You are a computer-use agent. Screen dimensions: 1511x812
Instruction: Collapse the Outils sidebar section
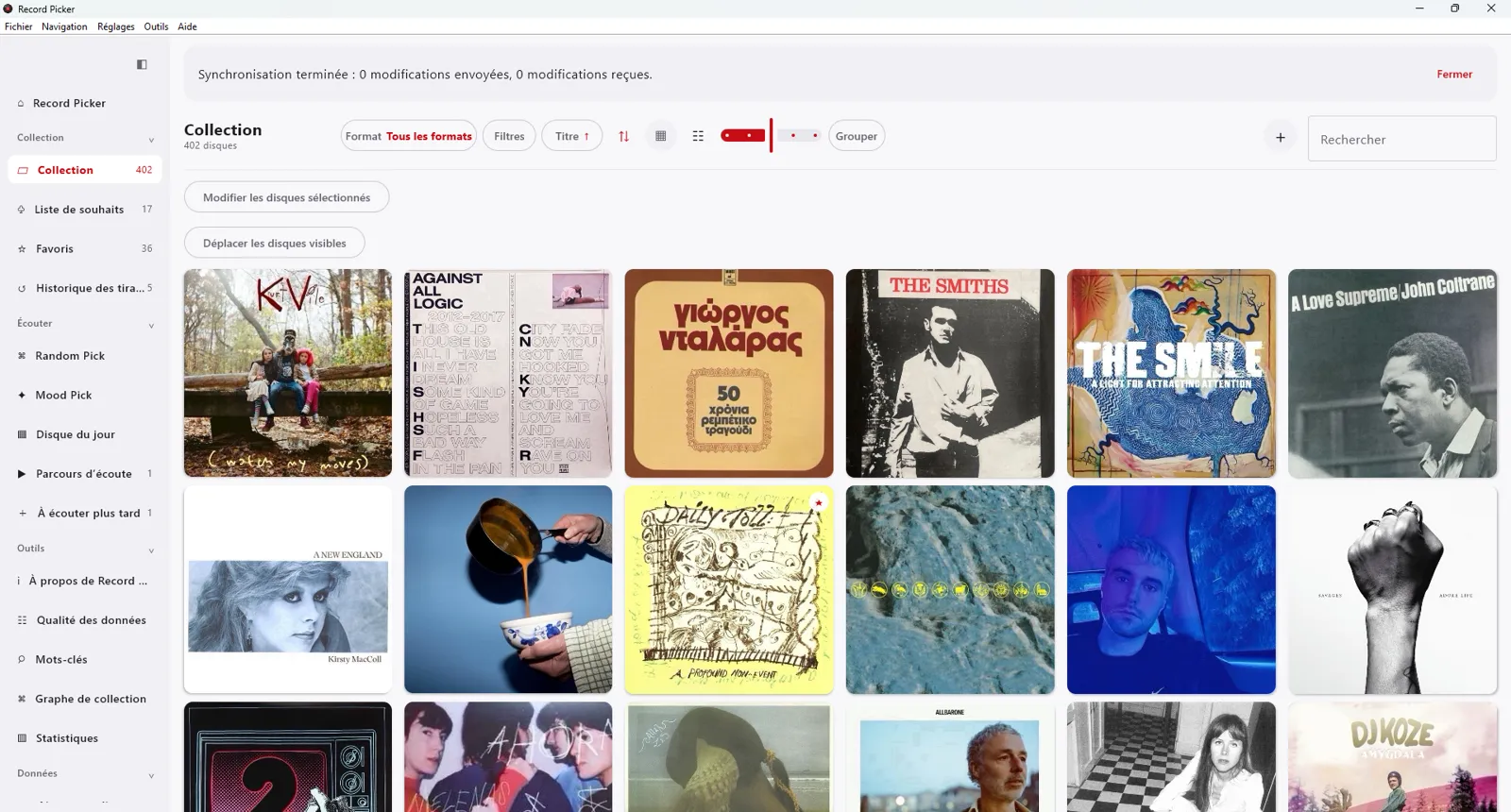point(151,550)
